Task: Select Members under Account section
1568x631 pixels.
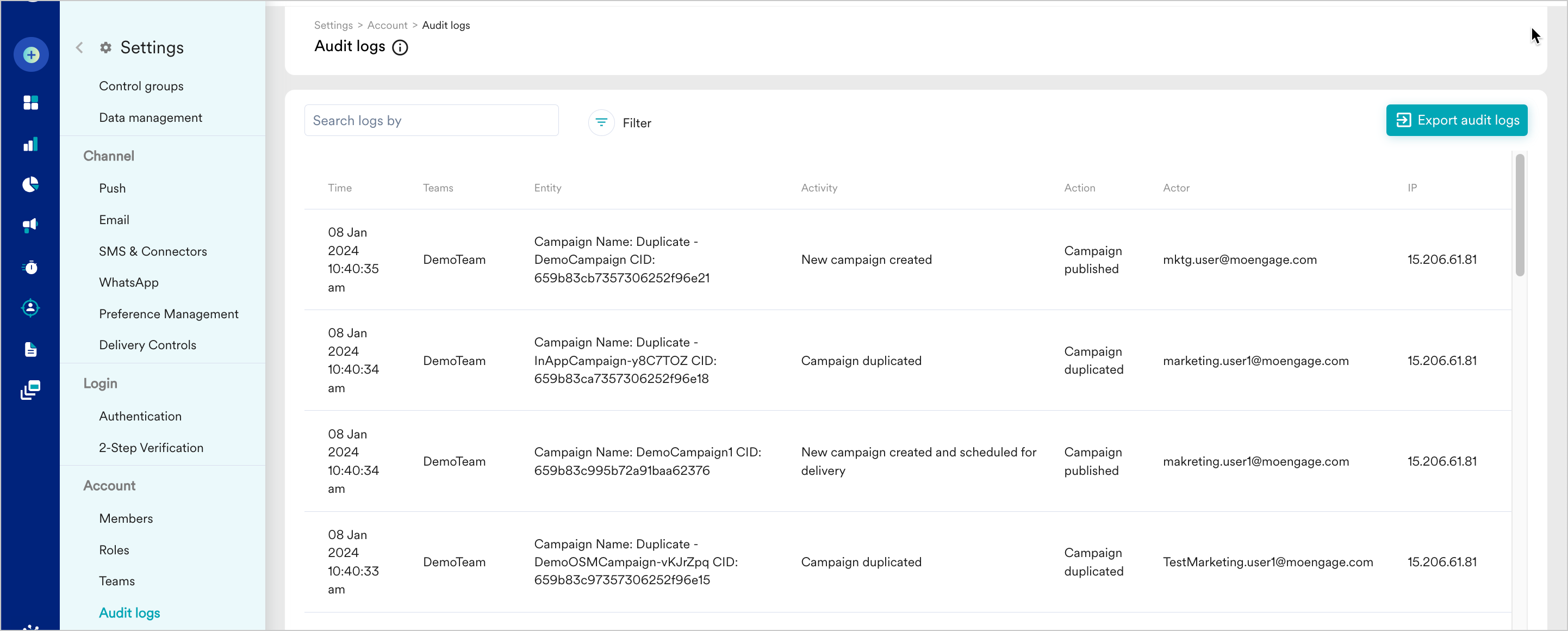Action: point(126,518)
